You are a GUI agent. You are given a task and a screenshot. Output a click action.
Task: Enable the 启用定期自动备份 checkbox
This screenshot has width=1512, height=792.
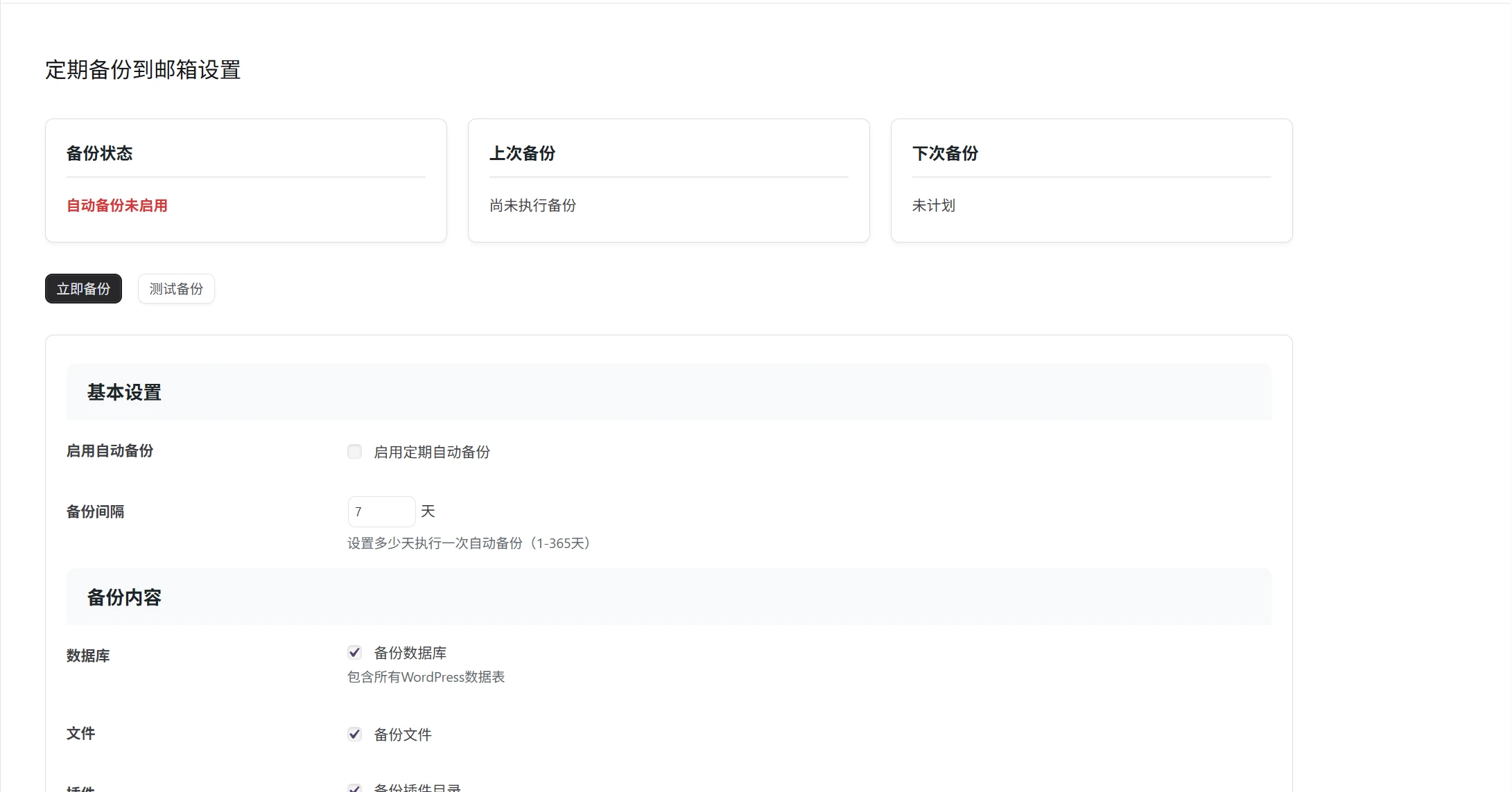(x=354, y=451)
